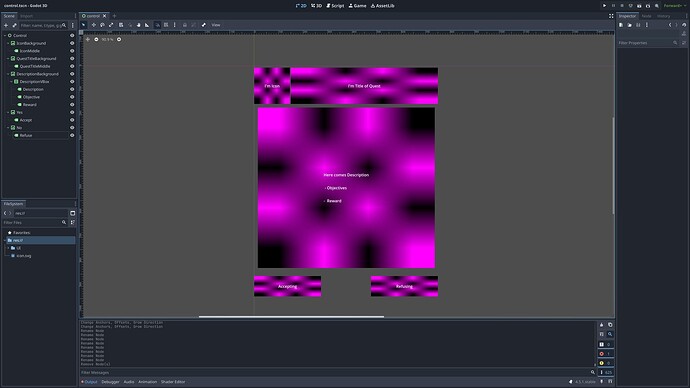The image size is (690, 388).
Task: Add a new child node in Scene dock
Action: (x=6, y=26)
